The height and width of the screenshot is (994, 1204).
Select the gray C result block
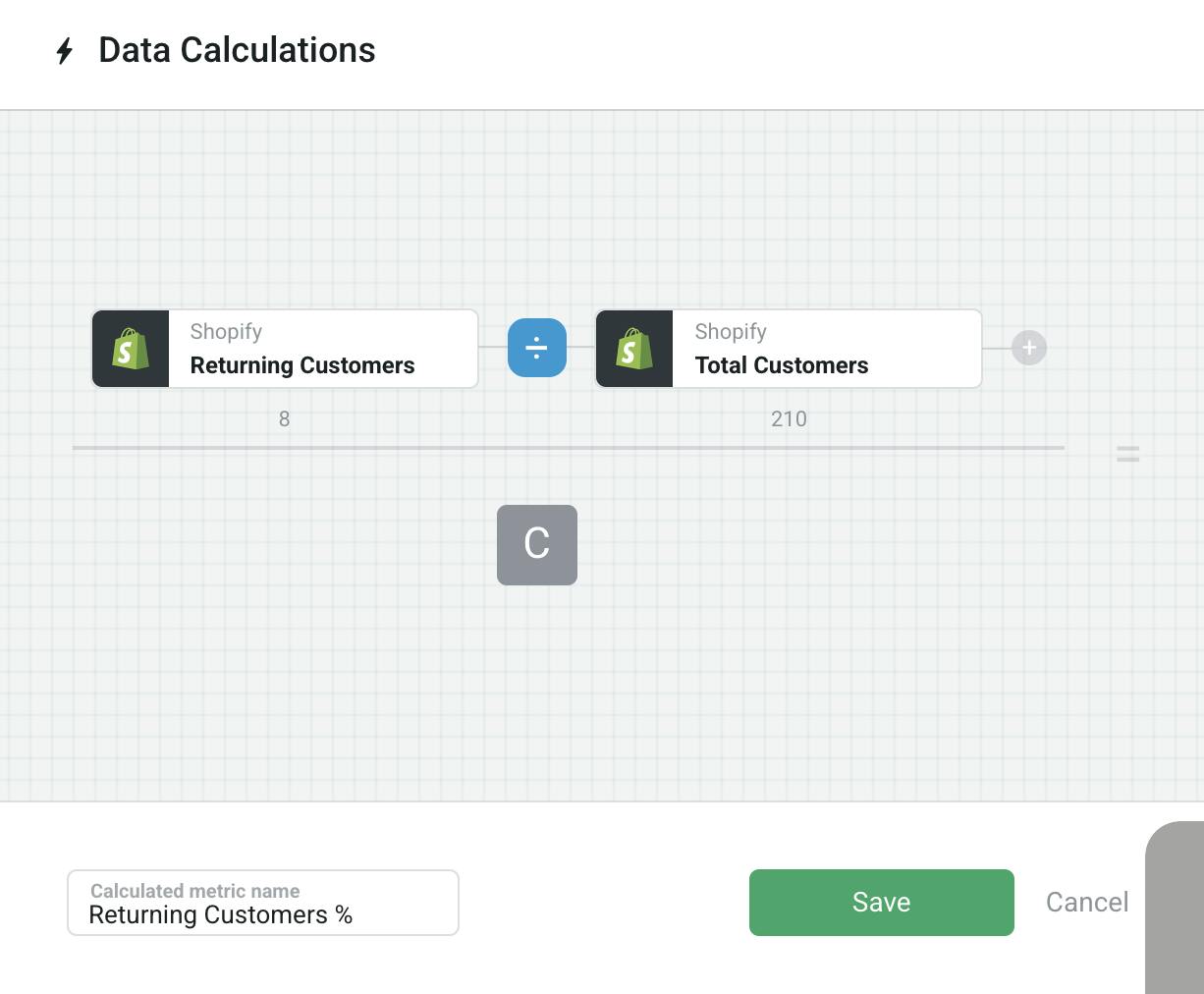click(x=537, y=545)
